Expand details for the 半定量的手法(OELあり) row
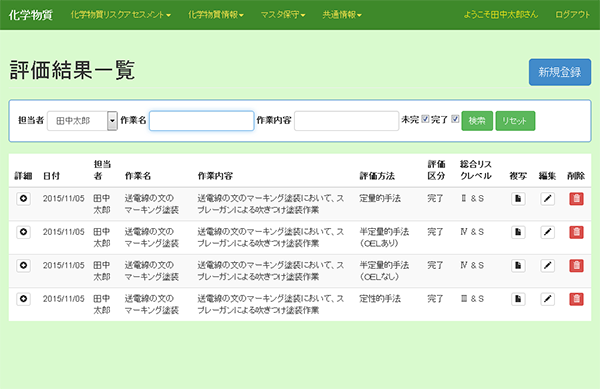This screenshot has width=600, height=389. pos(23,232)
